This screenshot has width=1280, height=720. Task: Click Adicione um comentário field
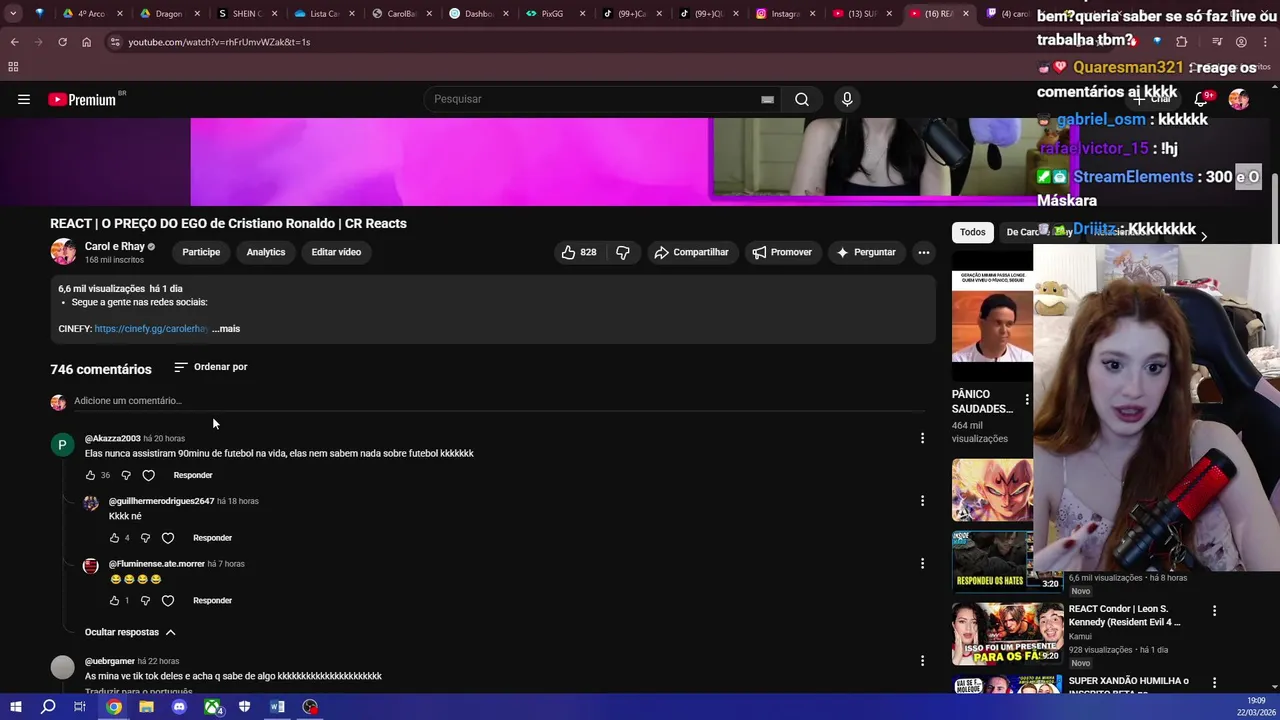(x=498, y=401)
